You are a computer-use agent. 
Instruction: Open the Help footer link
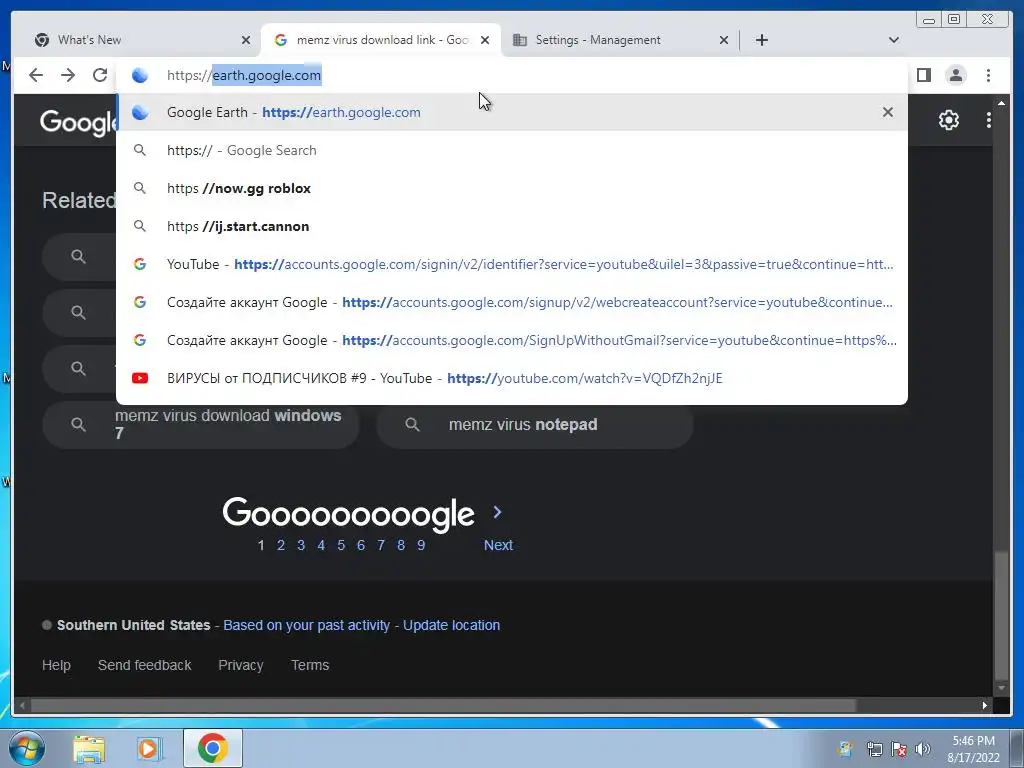(x=56, y=665)
